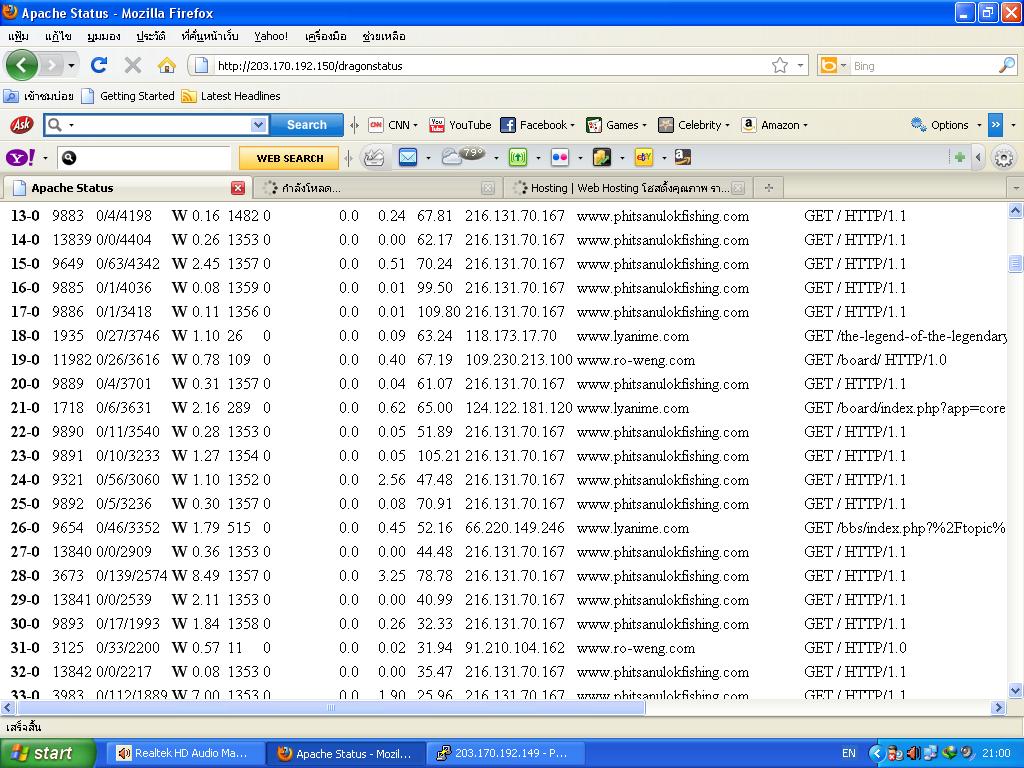Switch to 203.170.192.149 PuTTY taskbar item
The height and width of the screenshot is (768, 1024).
504,754
